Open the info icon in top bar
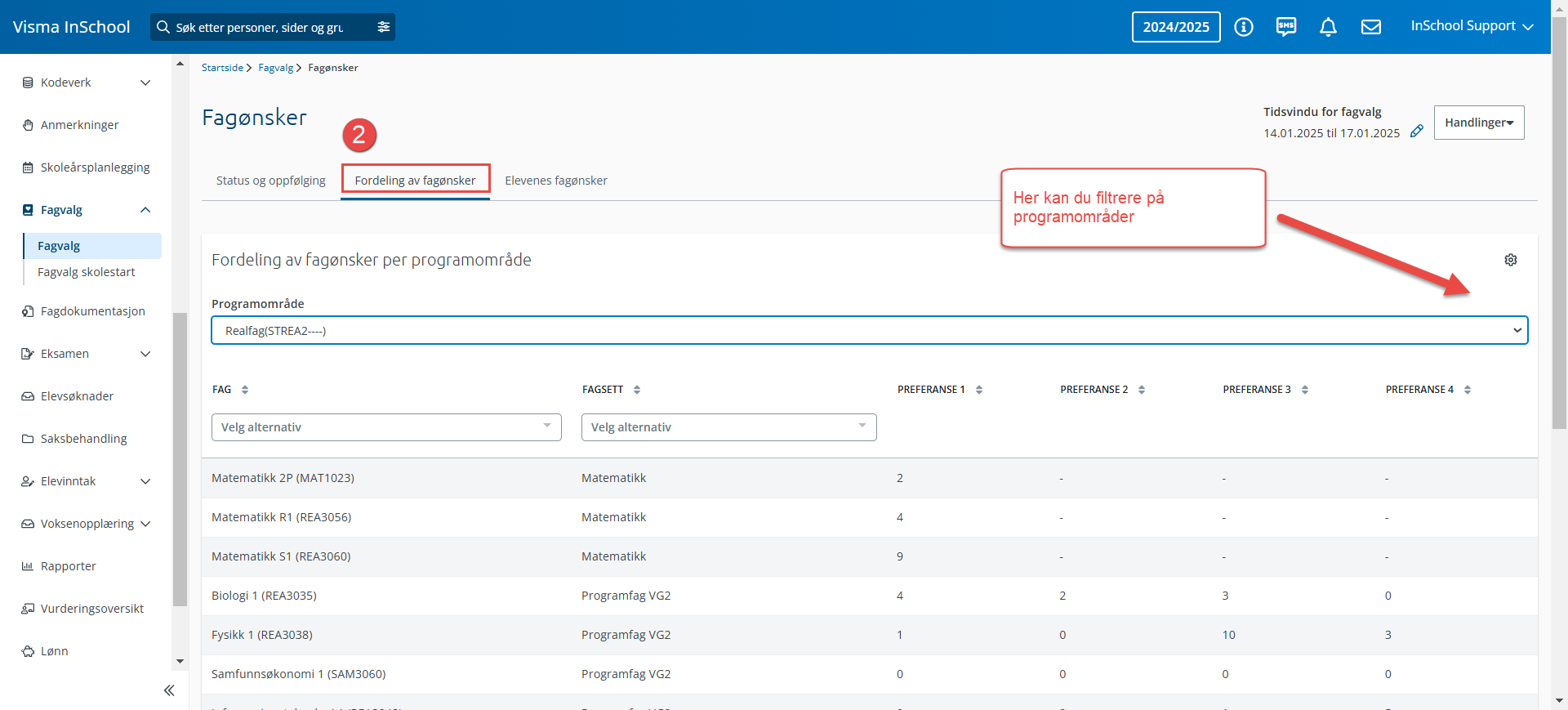 pyautogui.click(x=1244, y=27)
